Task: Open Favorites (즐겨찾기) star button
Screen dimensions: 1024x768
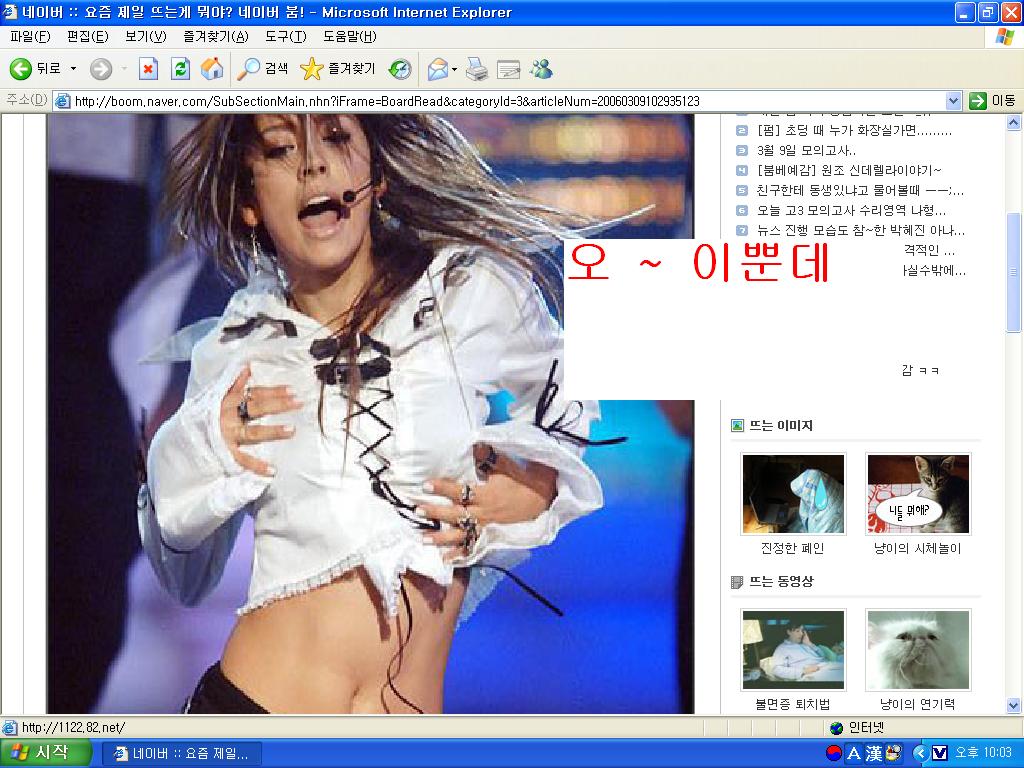Action: [x=338, y=69]
